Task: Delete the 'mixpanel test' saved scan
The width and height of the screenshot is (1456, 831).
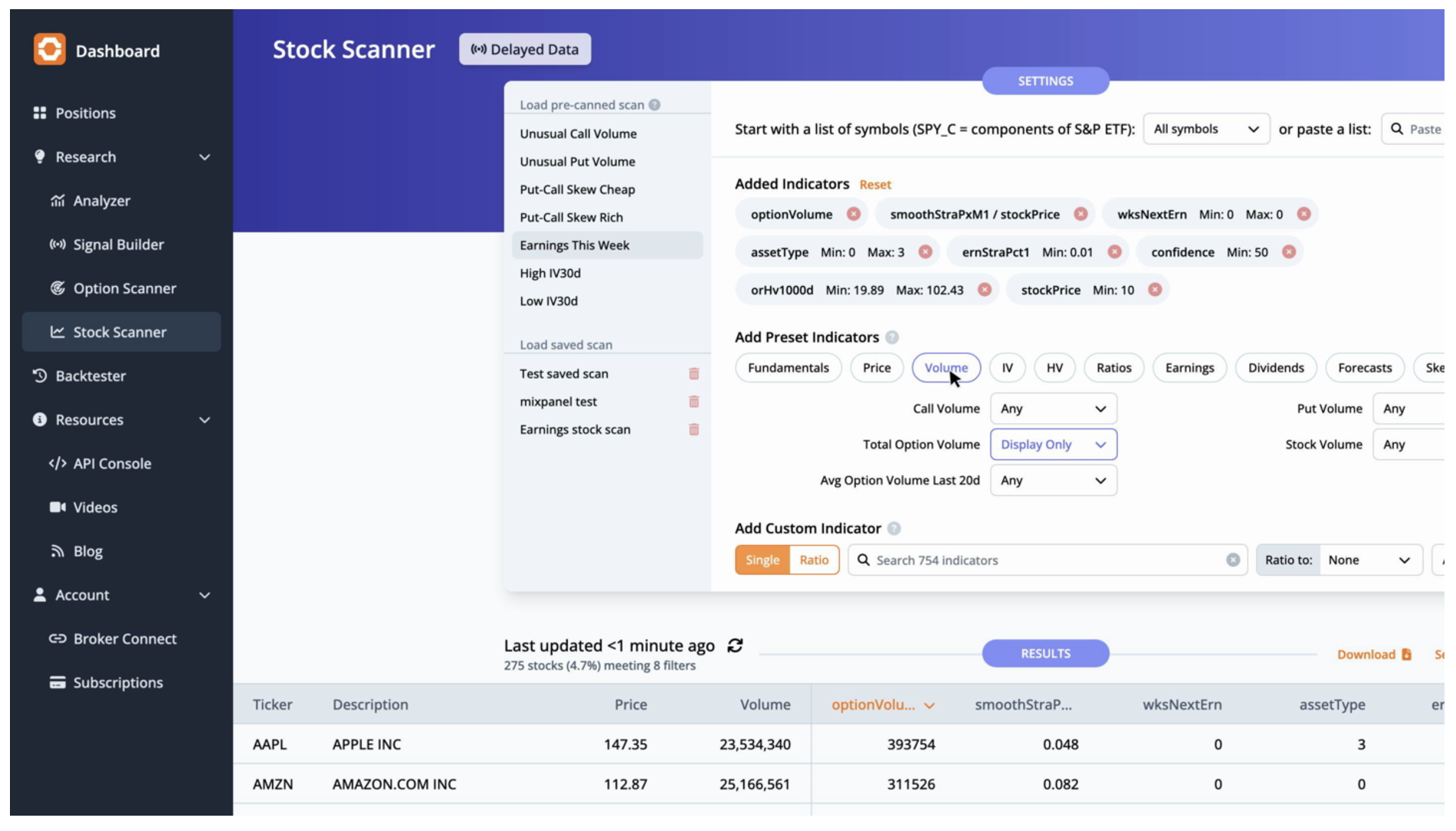Action: click(x=694, y=402)
